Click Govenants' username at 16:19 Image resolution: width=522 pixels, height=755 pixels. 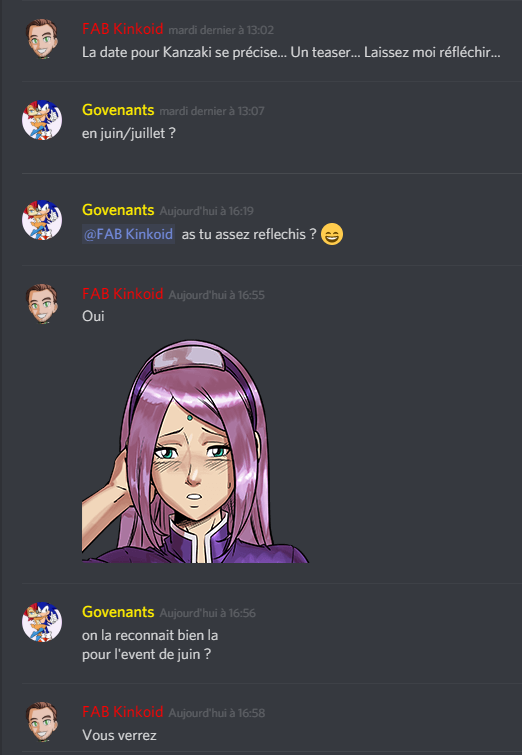(x=118, y=210)
